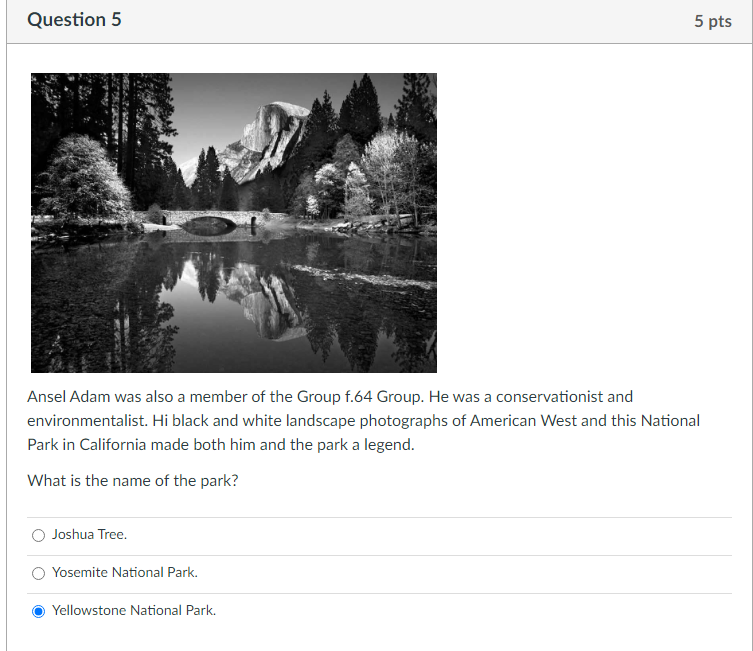Click the word 'environmentalist' in the description

coord(86,421)
